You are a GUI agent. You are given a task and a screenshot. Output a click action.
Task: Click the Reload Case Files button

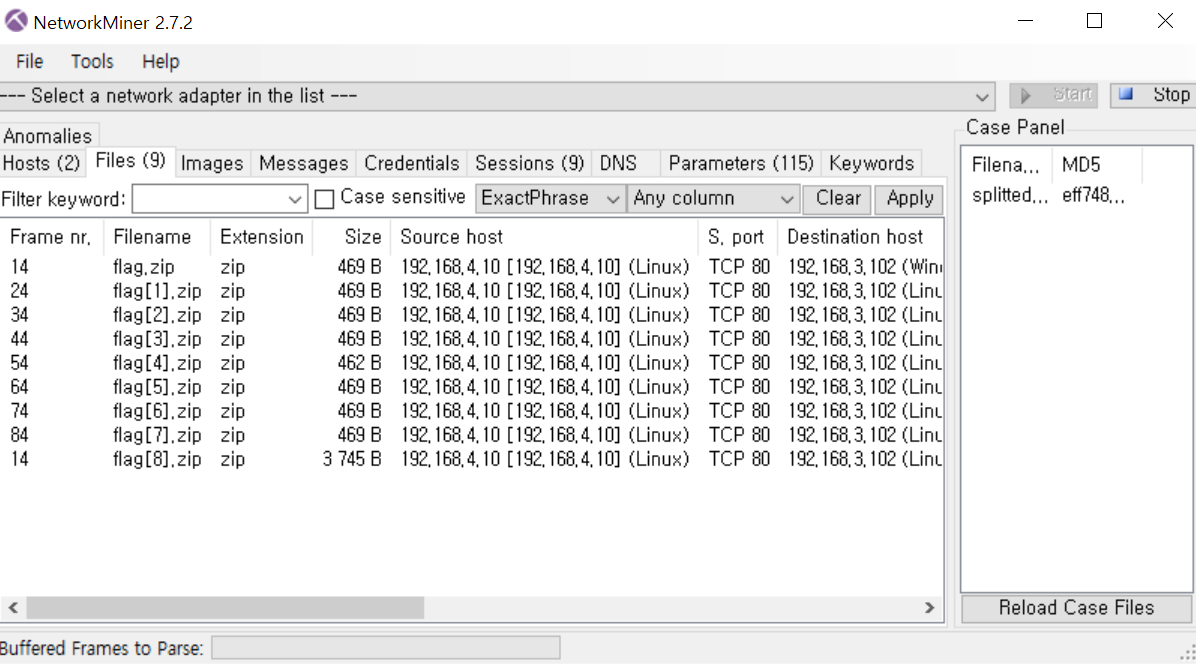coord(1076,608)
